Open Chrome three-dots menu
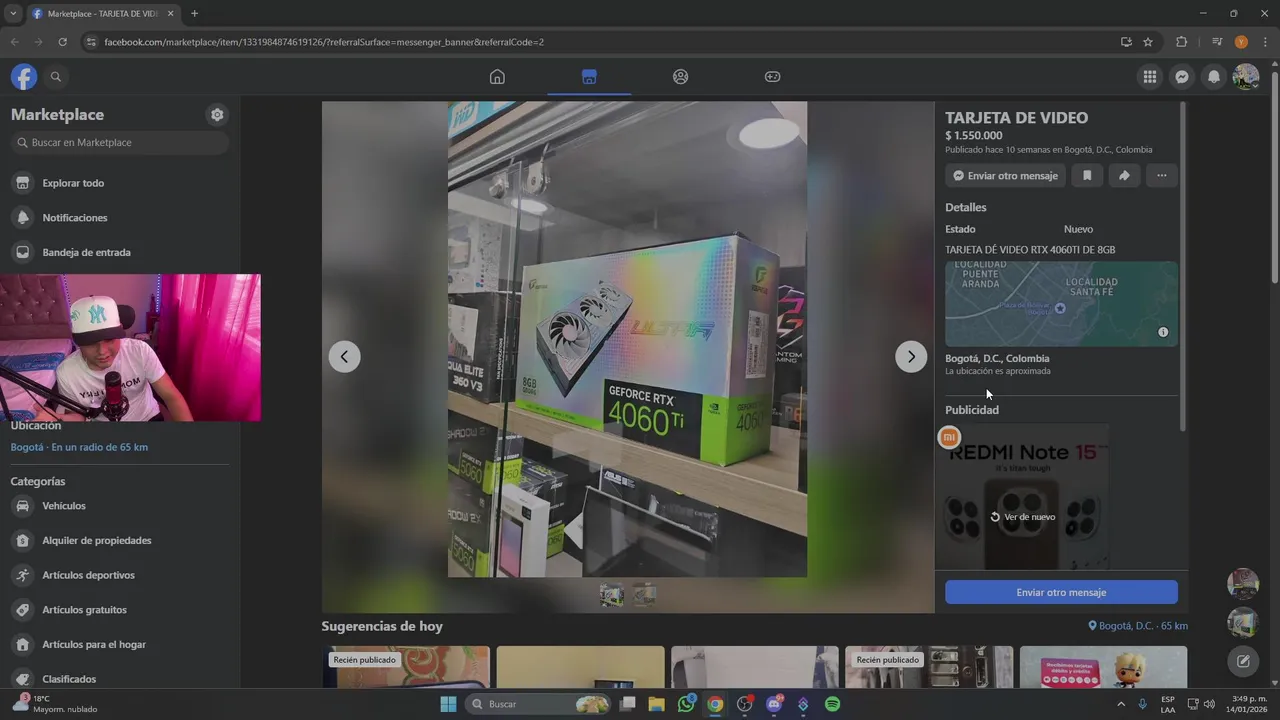This screenshot has width=1280, height=720. click(1265, 42)
